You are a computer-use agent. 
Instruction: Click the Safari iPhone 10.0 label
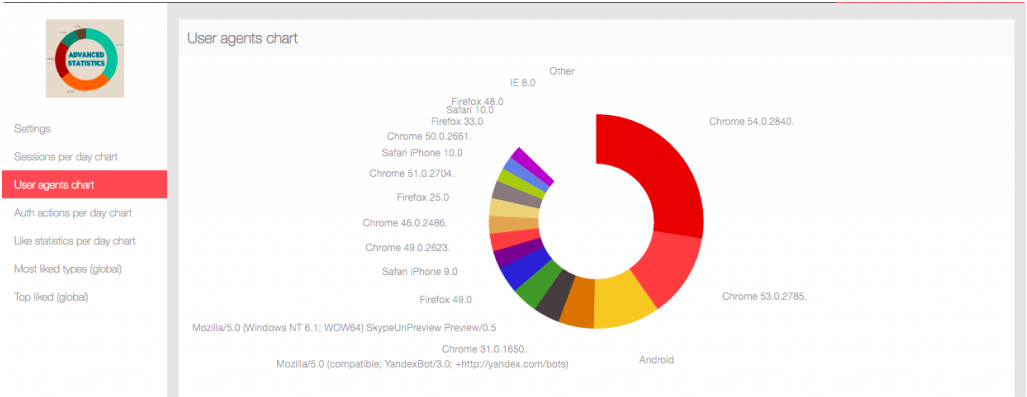pyautogui.click(x=422, y=153)
